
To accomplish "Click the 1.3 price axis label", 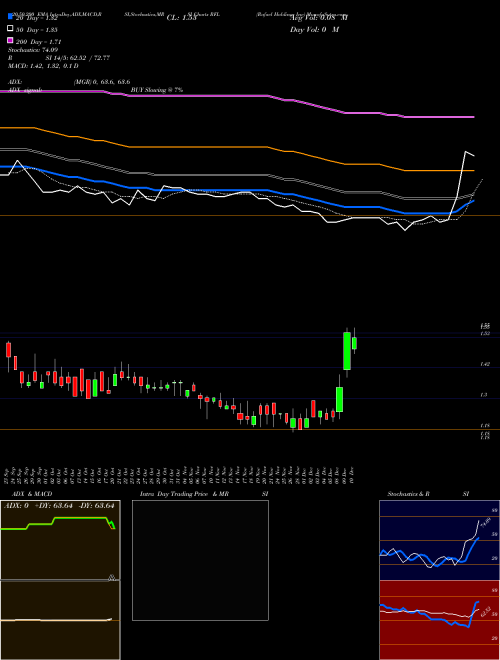I will coord(484,395).
